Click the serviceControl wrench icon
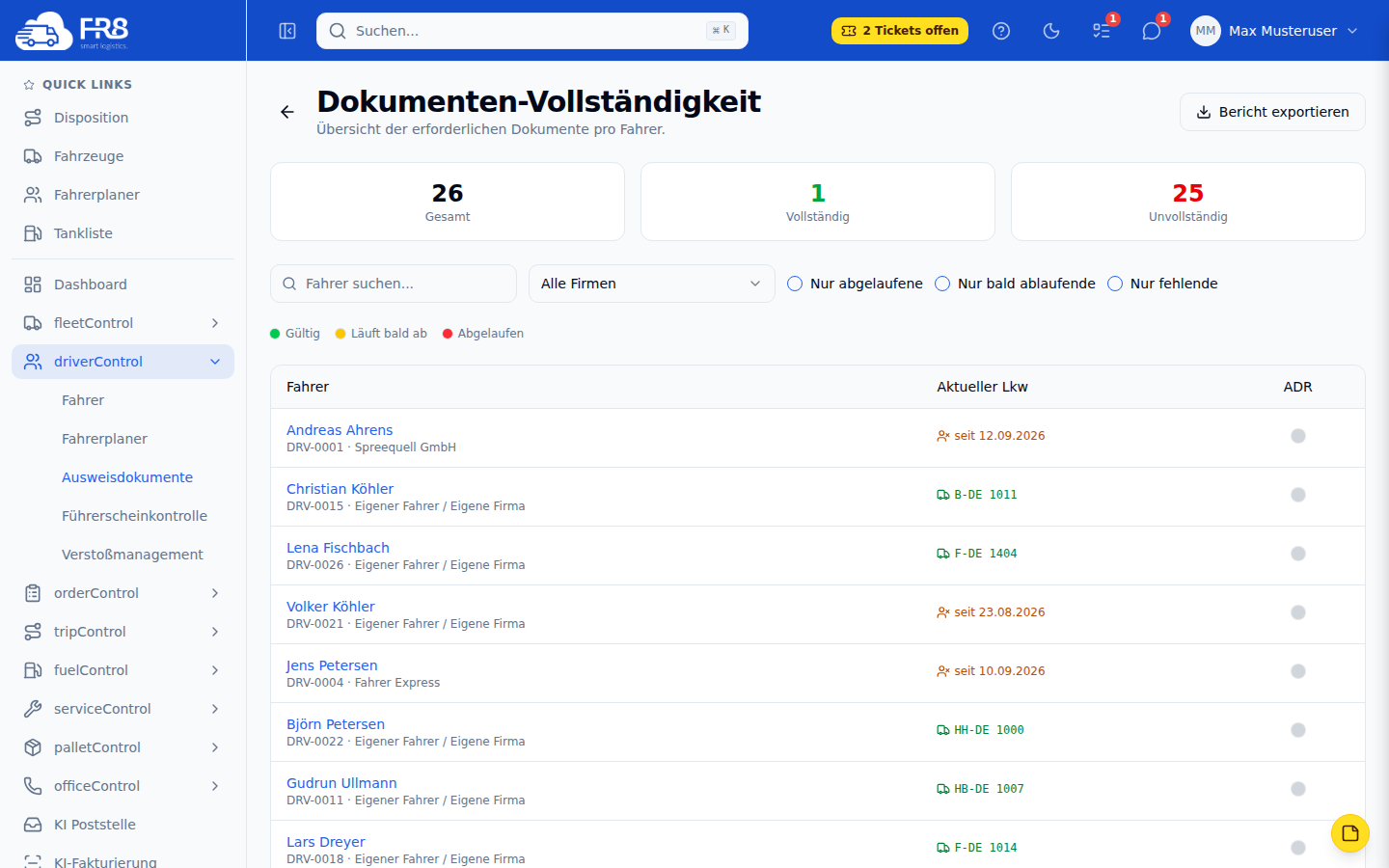Viewport: 1389px width, 868px height. click(x=33, y=709)
